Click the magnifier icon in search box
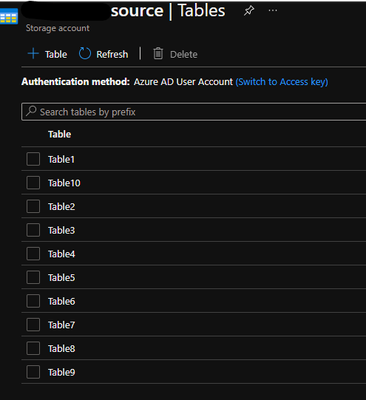The height and width of the screenshot is (400, 366). click(31, 111)
